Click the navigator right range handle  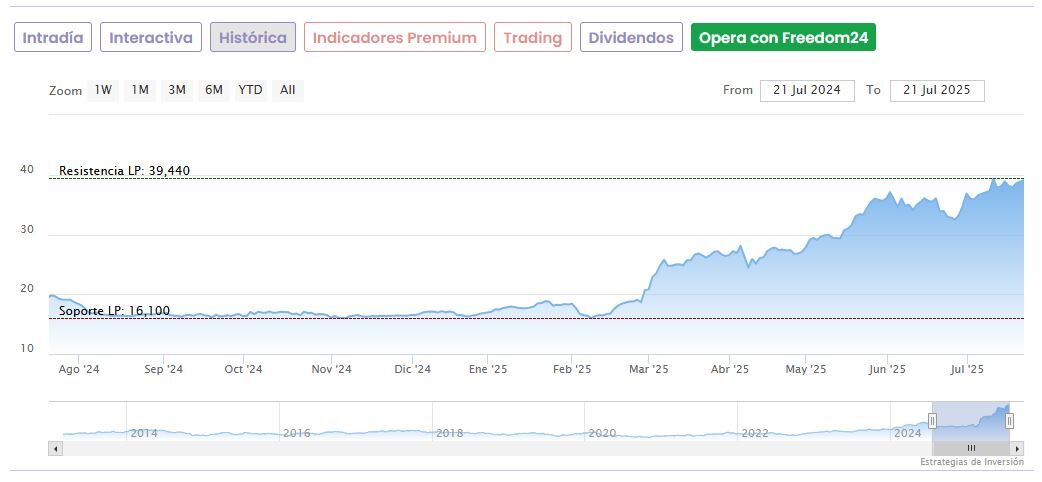1009,421
